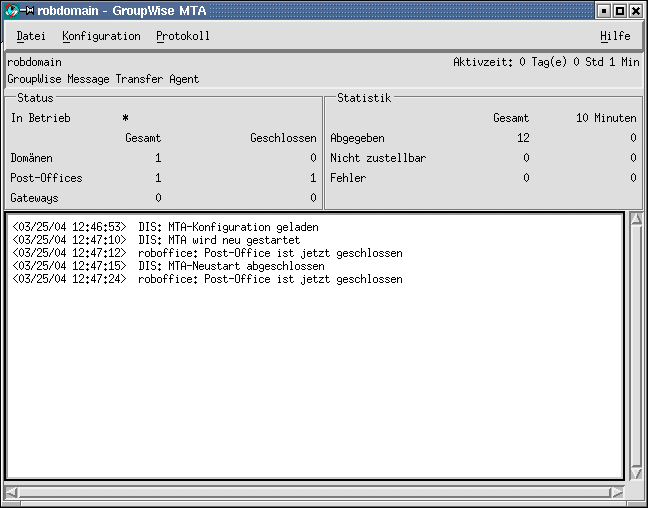Screen dimensions: 648x508
Task: Select log line 'MTA wird neu gestartet'
Action: click(156, 240)
